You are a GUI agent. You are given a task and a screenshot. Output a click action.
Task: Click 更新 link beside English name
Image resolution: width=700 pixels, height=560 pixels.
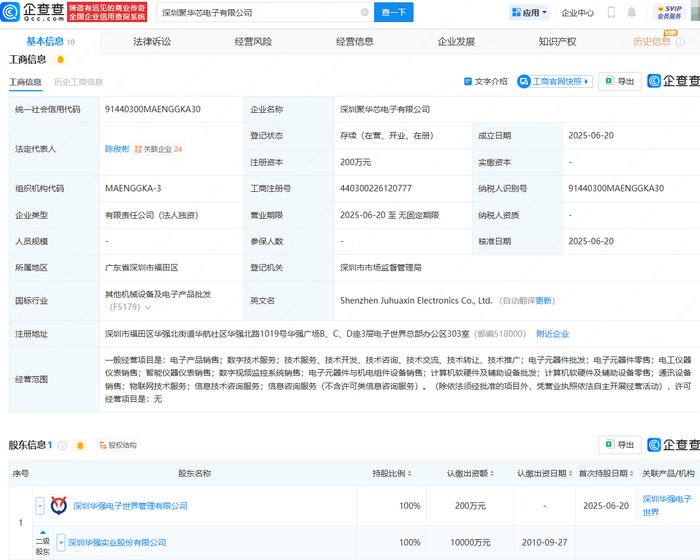click(x=544, y=301)
